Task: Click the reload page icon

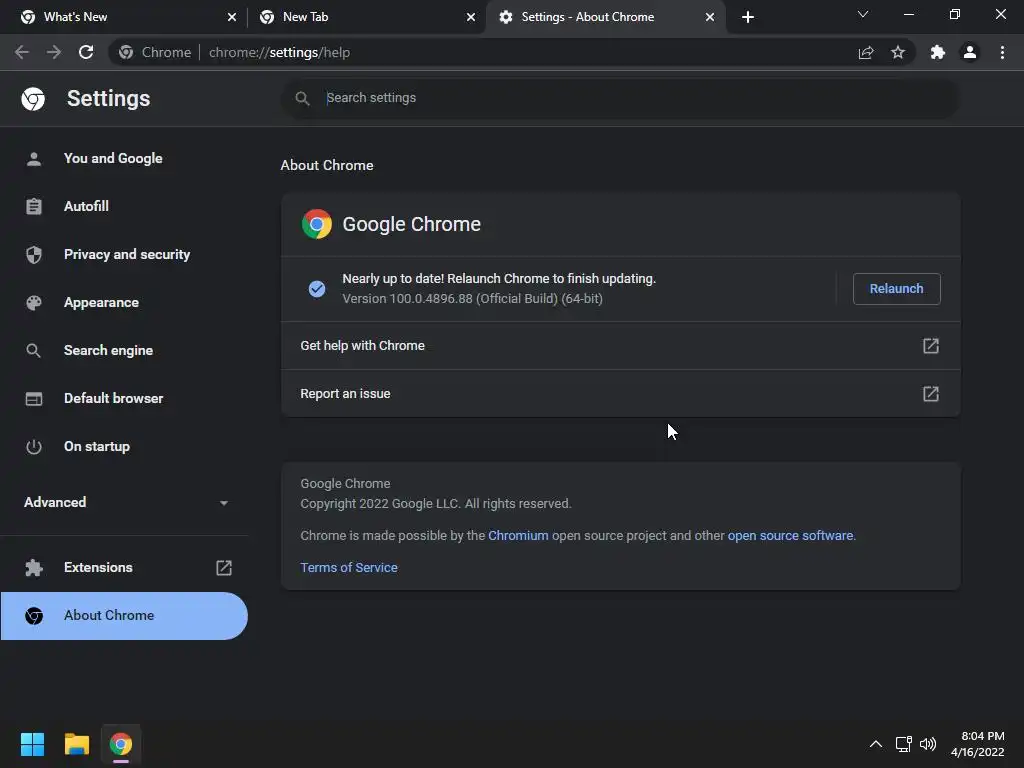Action: (86, 52)
